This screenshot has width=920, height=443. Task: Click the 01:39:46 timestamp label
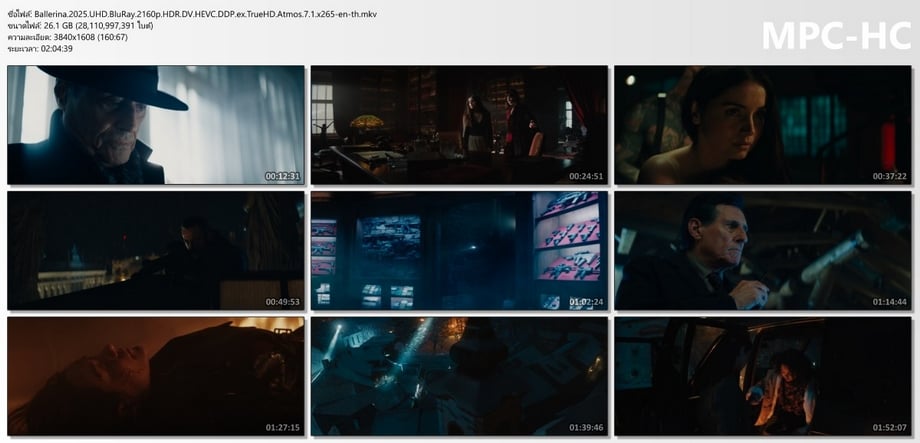pyautogui.click(x=586, y=427)
